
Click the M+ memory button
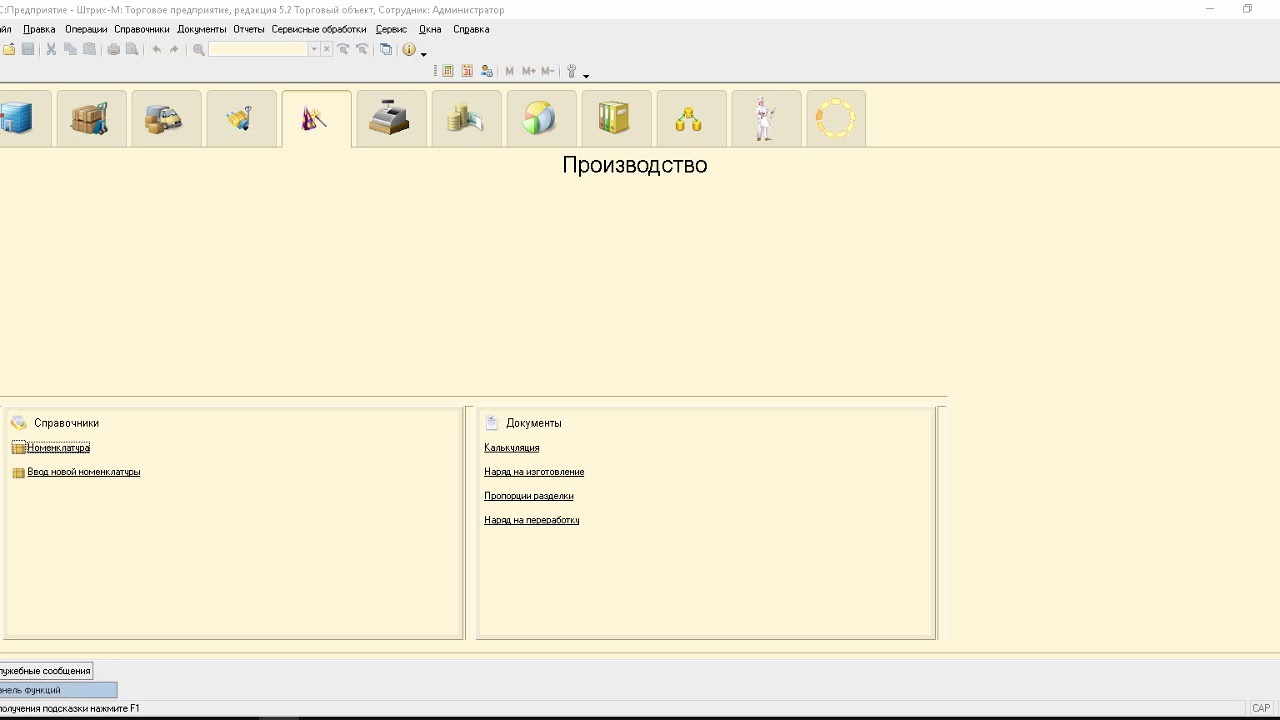[x=529, y=71]
